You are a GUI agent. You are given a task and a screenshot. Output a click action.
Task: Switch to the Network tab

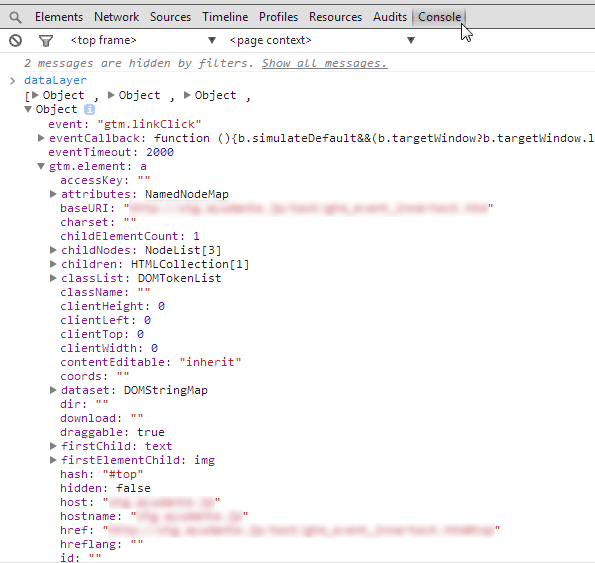(116, 17)
